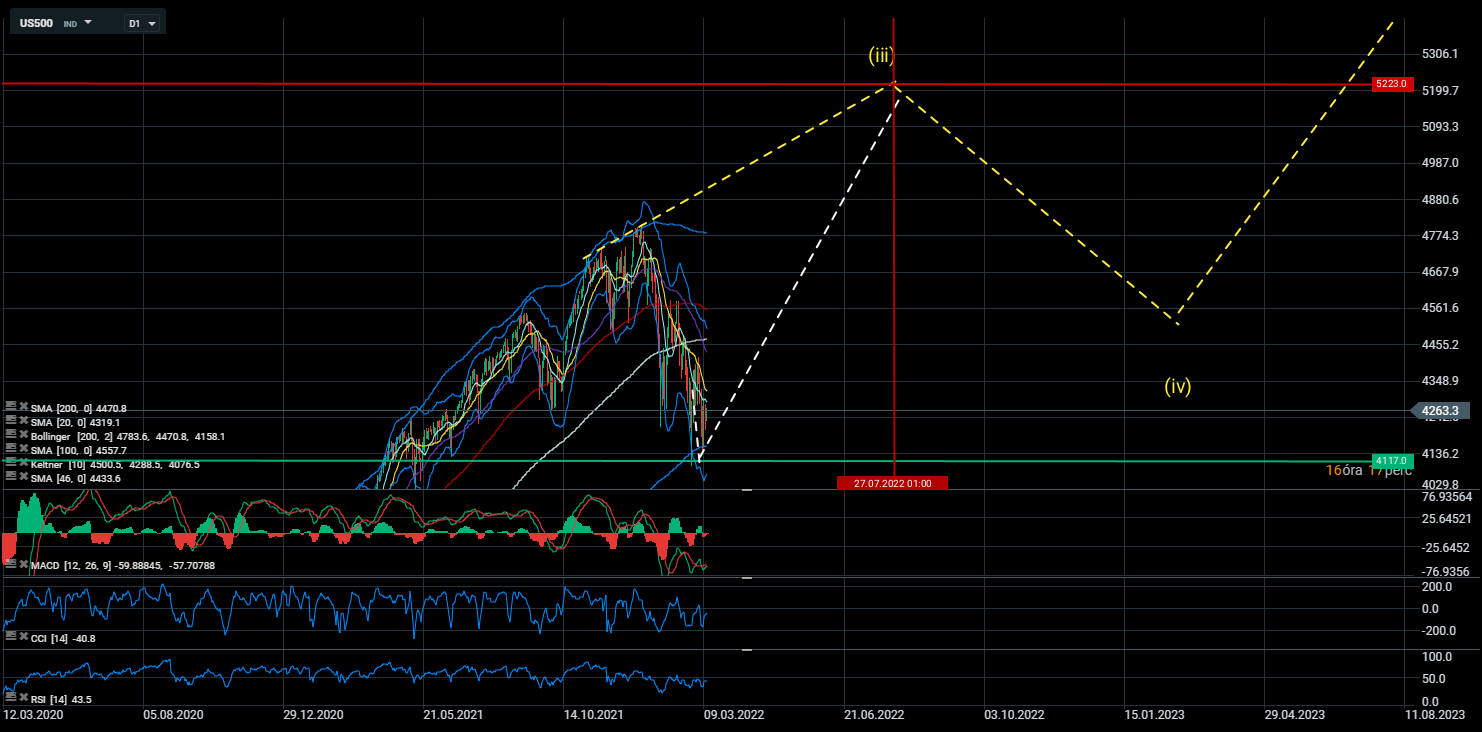Remove the RSI indicator panel
The height and width of the screenshot is (732, 1482).
tap(23, 698)
